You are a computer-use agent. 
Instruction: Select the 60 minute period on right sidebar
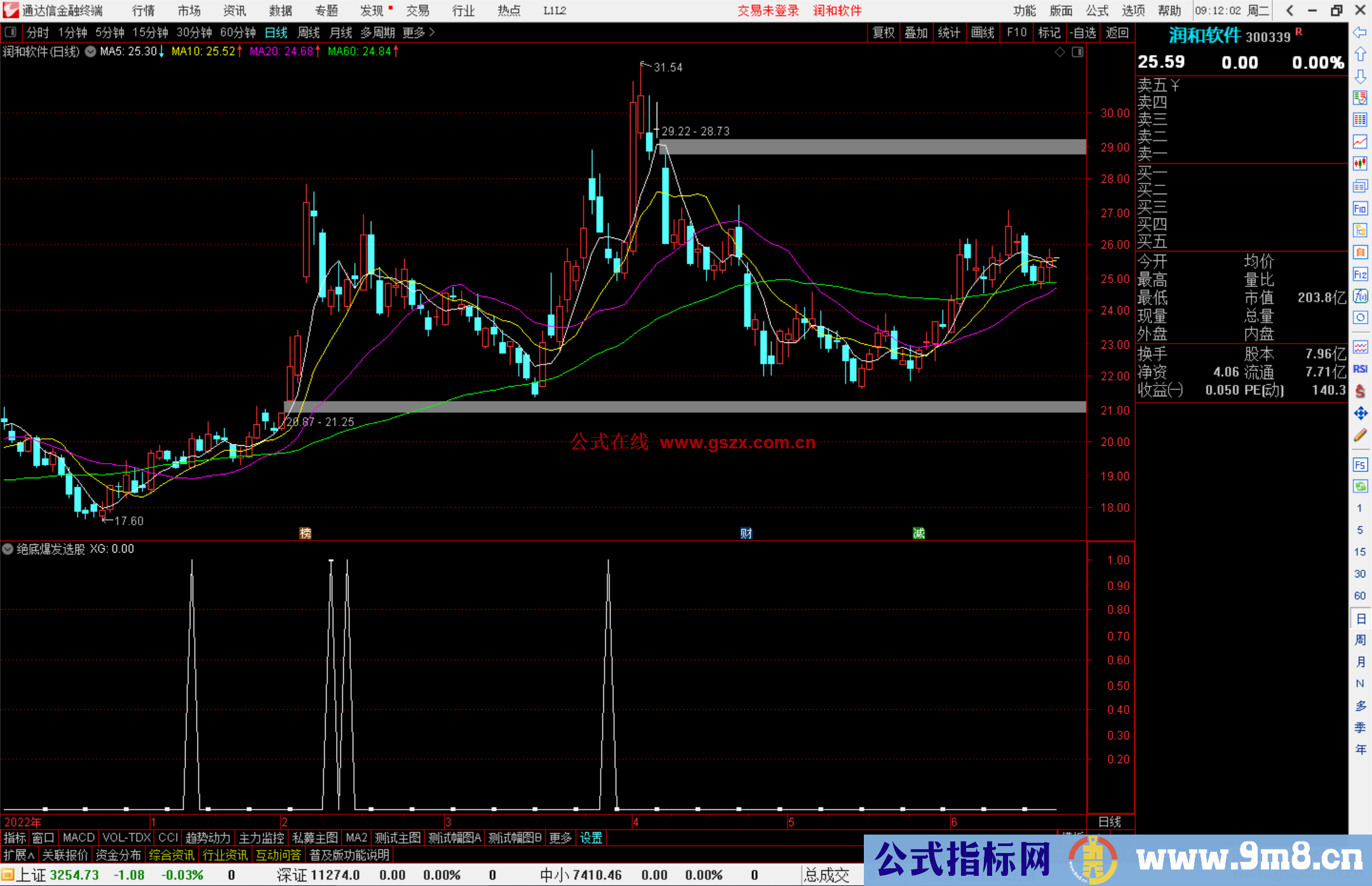(1360, 596)
